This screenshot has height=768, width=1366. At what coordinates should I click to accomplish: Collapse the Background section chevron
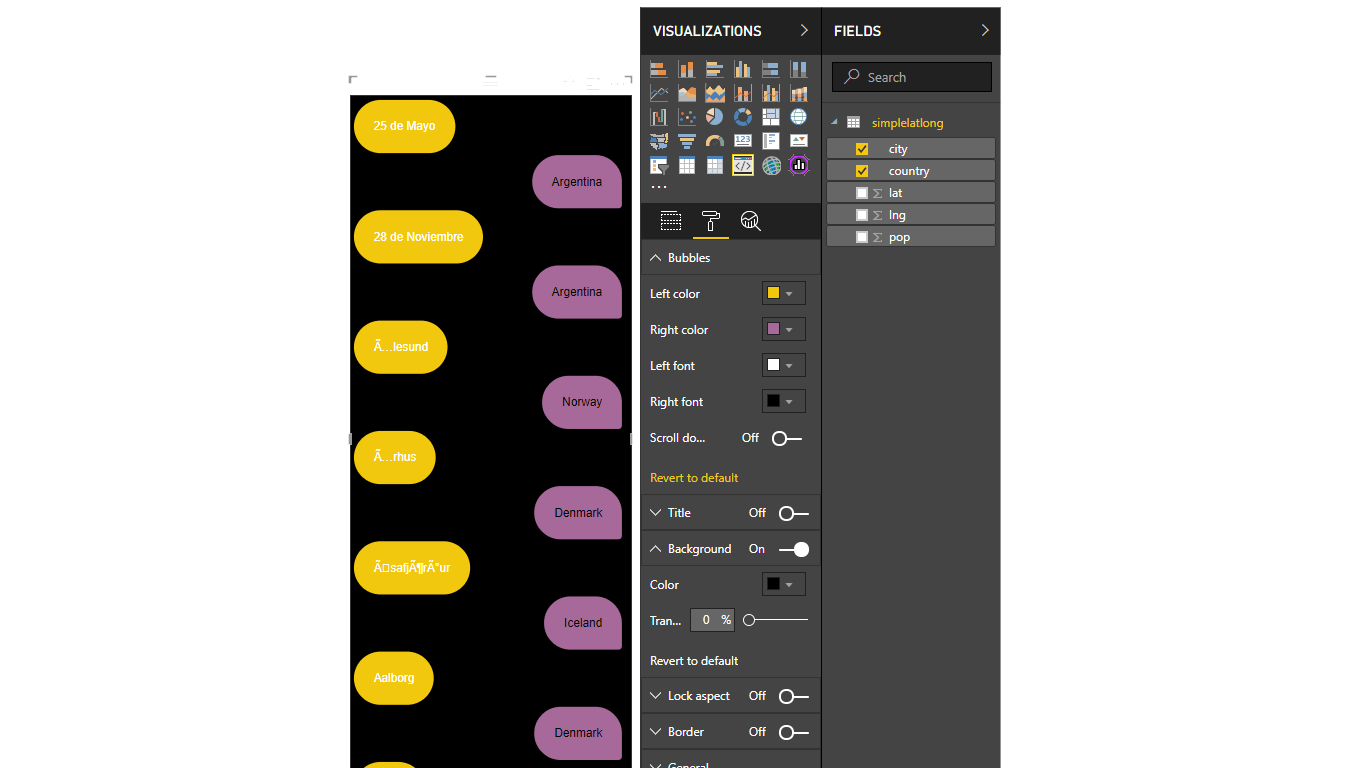(656, 549)
